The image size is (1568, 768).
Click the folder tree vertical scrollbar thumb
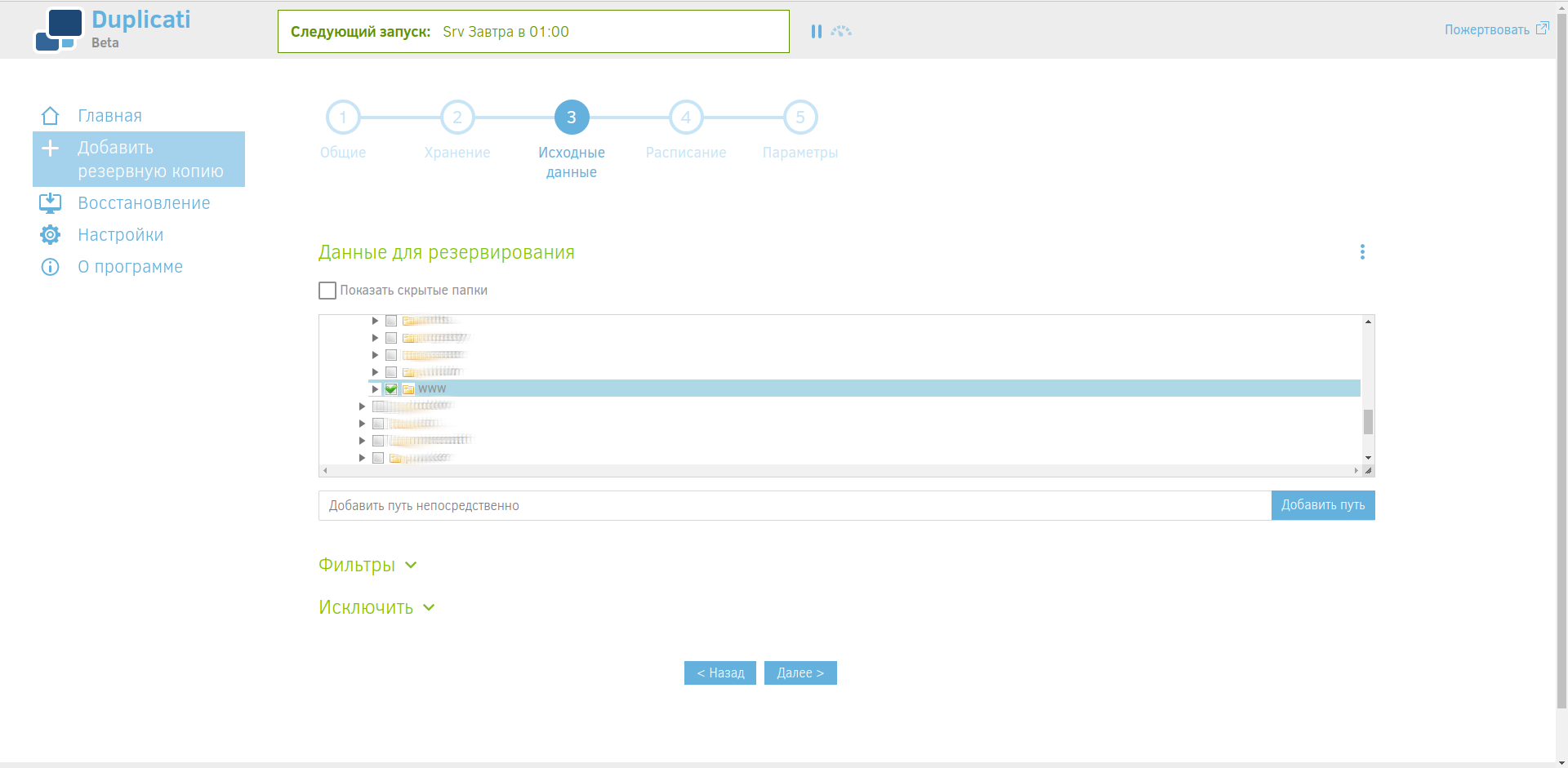point(1368,422)
